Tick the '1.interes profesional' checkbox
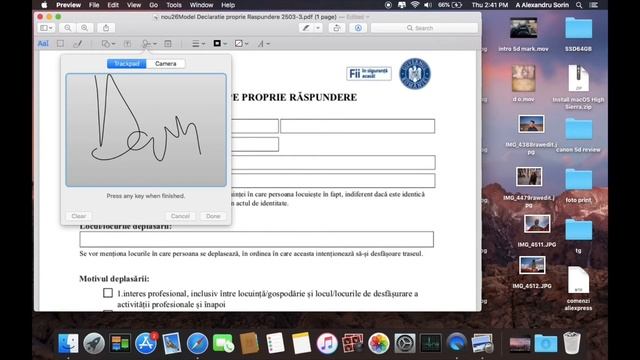 [108, 293]
